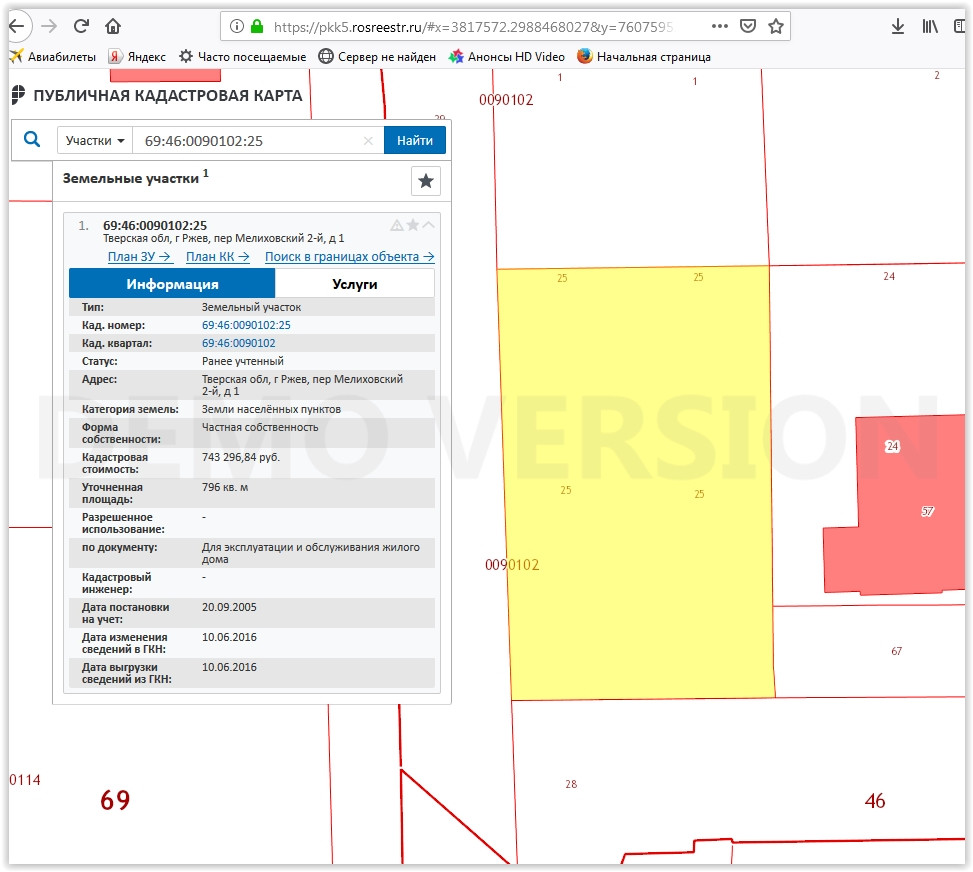
Task: Switch to the Услуги tab
Action: (x=355, y=284)
